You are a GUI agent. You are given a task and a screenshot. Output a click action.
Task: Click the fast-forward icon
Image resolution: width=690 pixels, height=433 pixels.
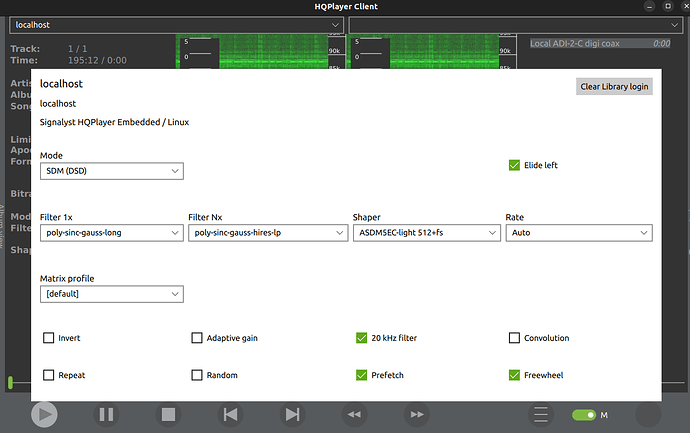(415, 414)
